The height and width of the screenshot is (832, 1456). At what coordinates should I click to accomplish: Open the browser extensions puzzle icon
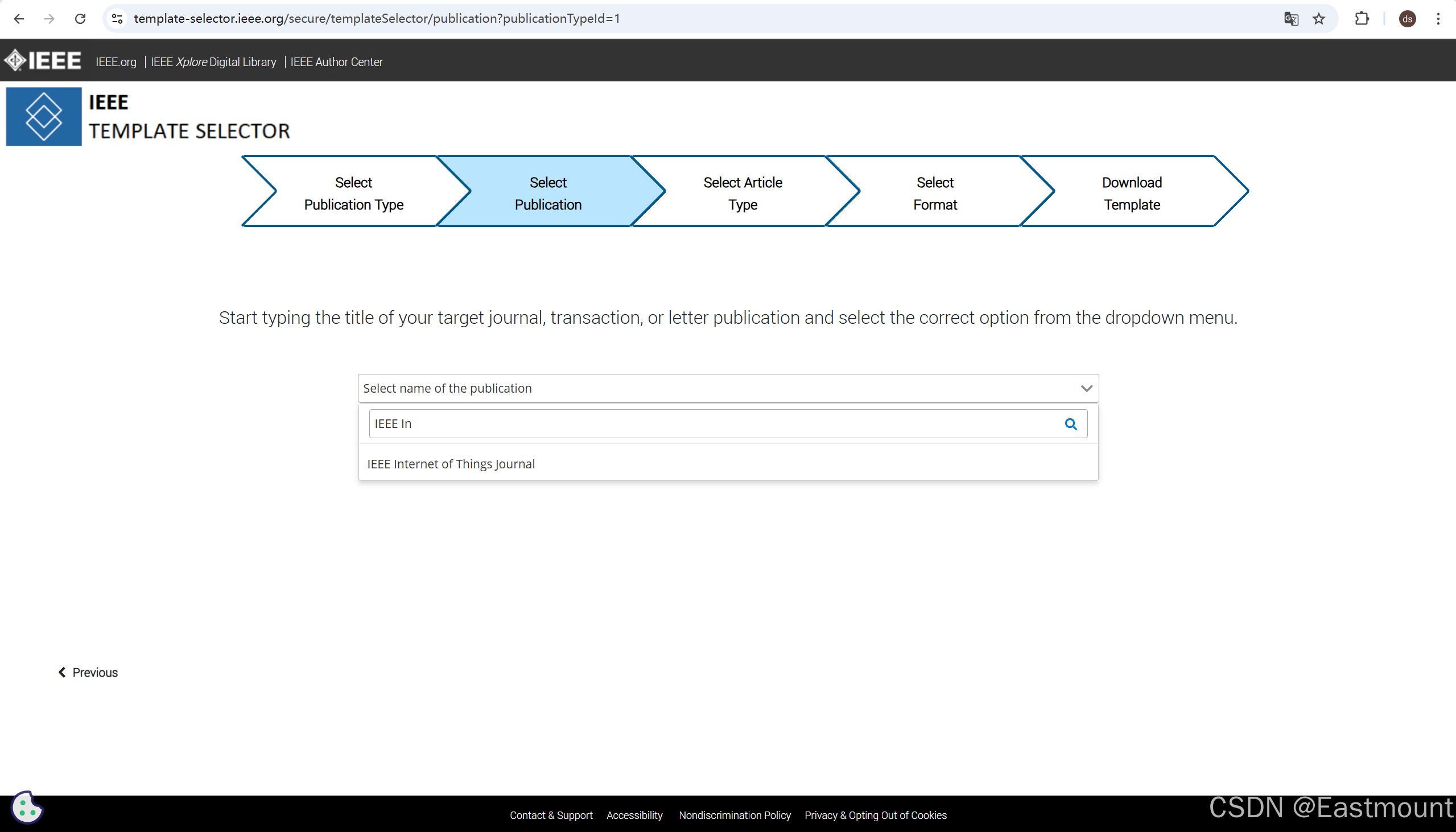1362,19
